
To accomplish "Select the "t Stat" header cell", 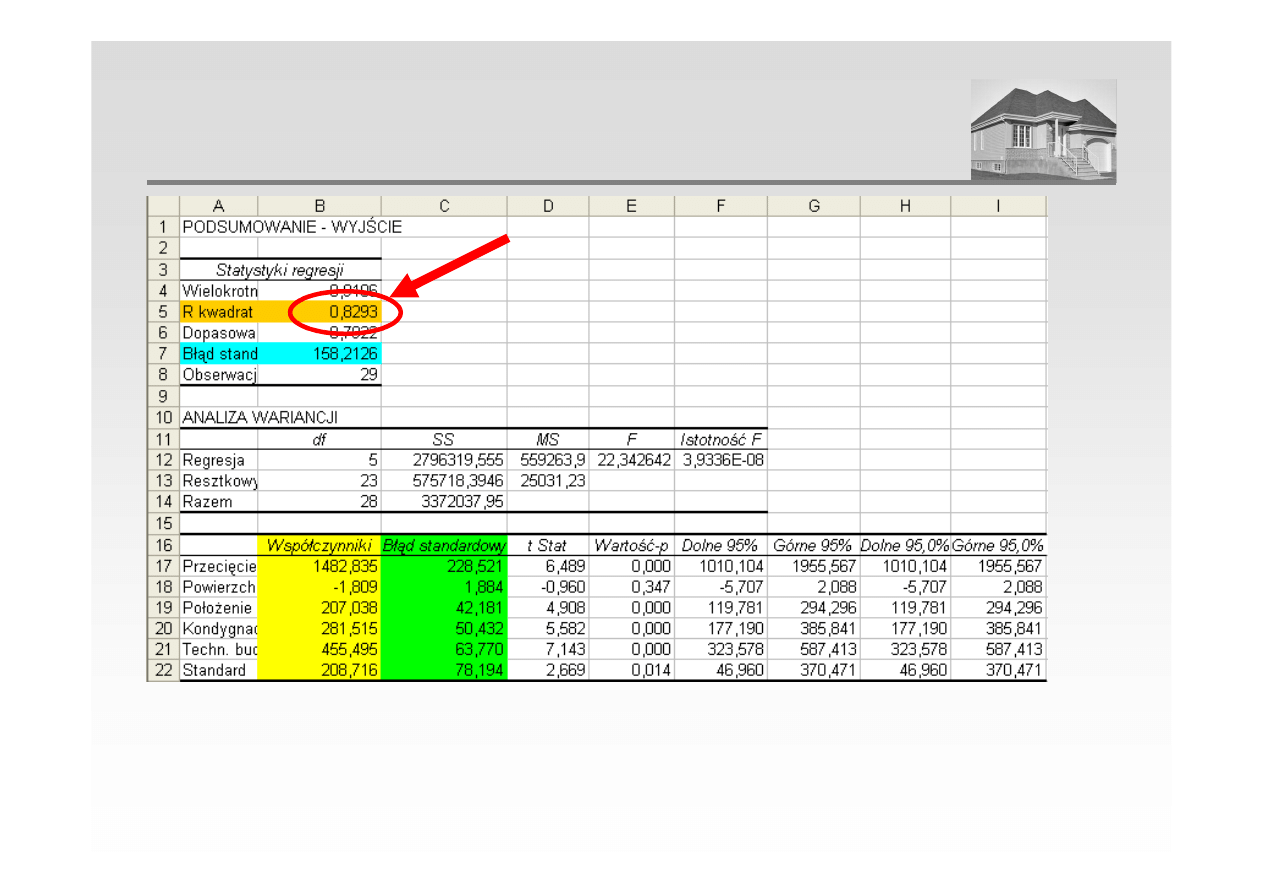I will tap(547, 546).
